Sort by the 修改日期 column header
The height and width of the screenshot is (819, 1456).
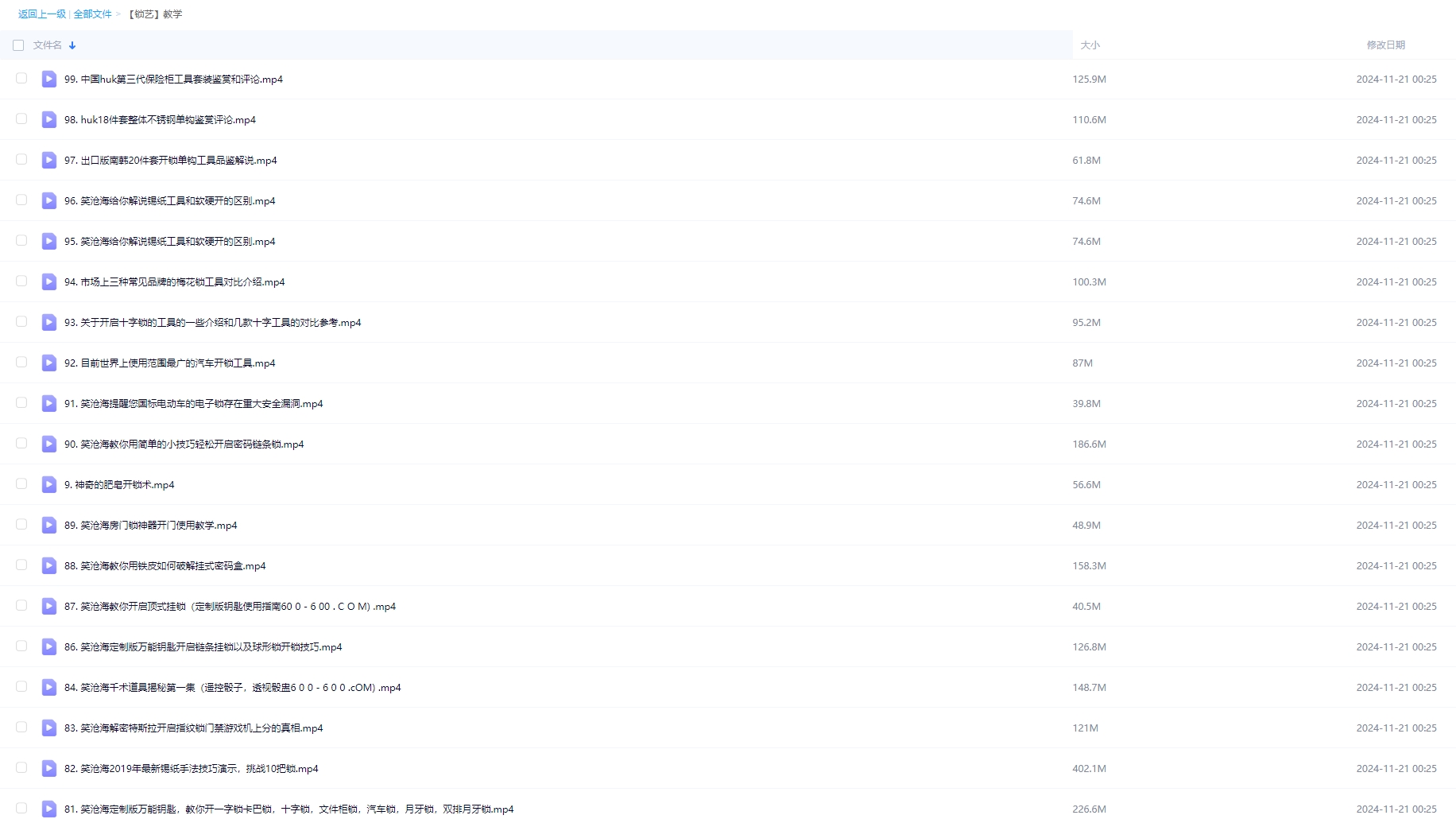(1386, 45)
